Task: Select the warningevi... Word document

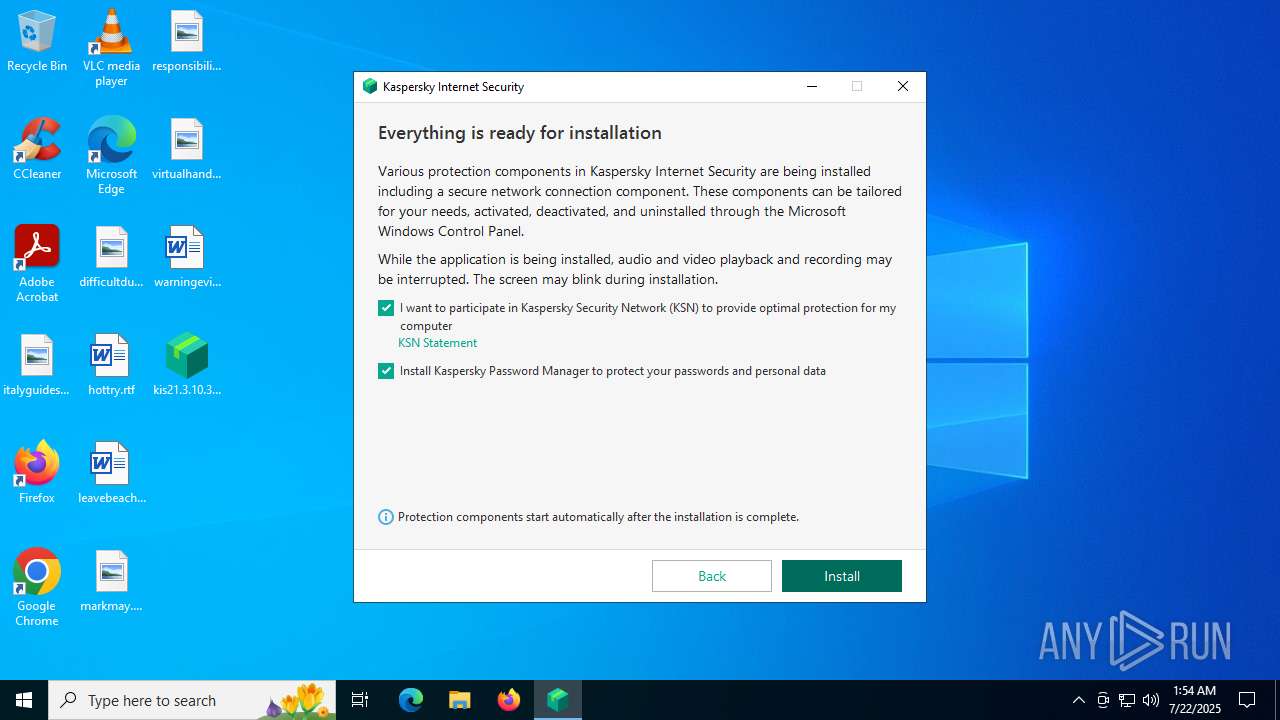Action: pos(187,258)
